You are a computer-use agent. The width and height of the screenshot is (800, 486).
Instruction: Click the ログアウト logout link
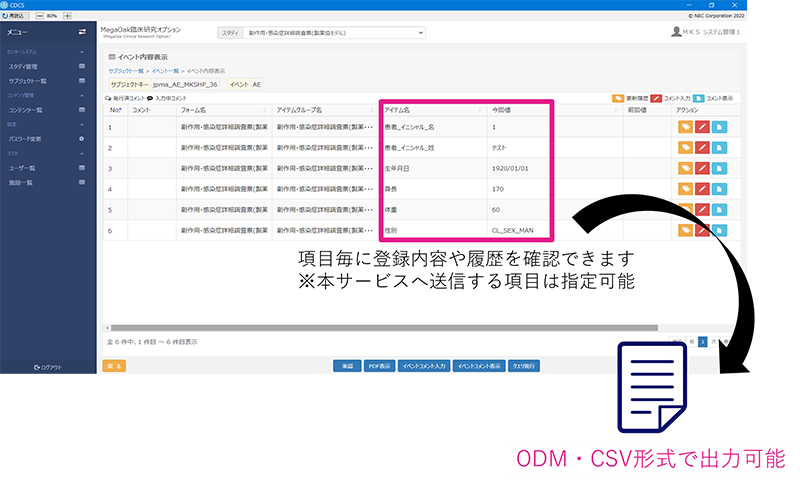49,367
